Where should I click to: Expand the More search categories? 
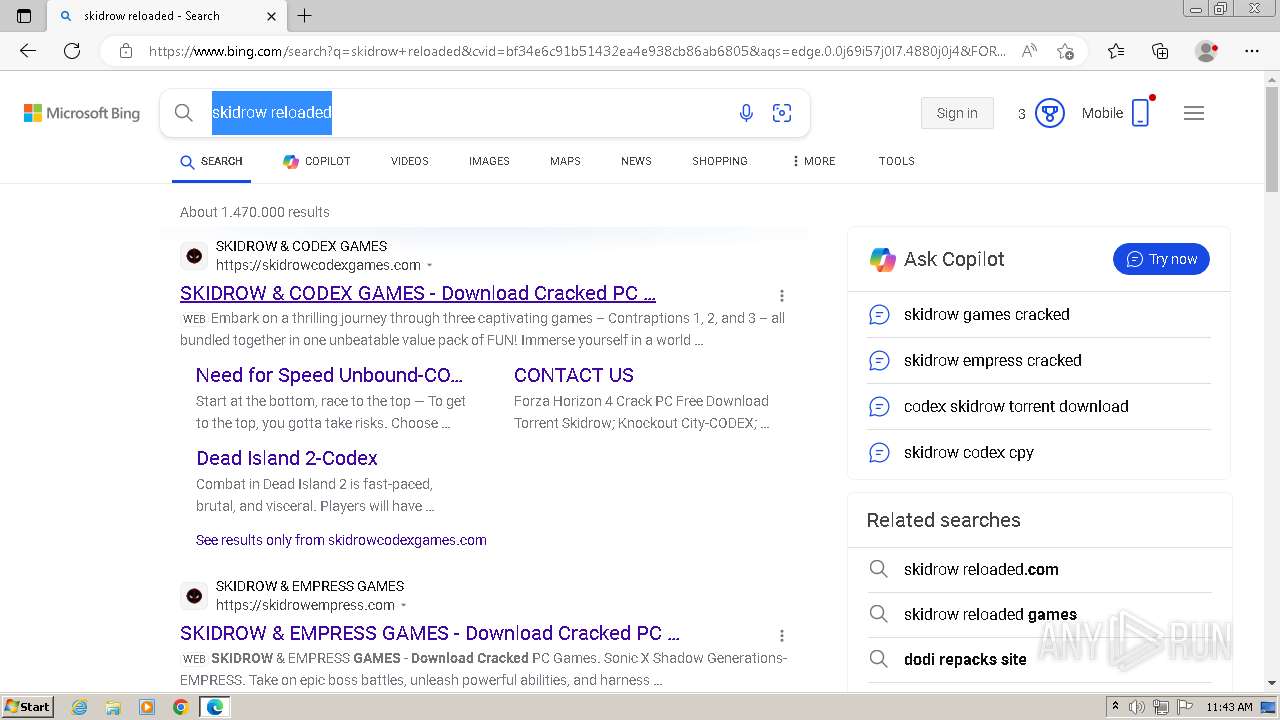(813, 161)
